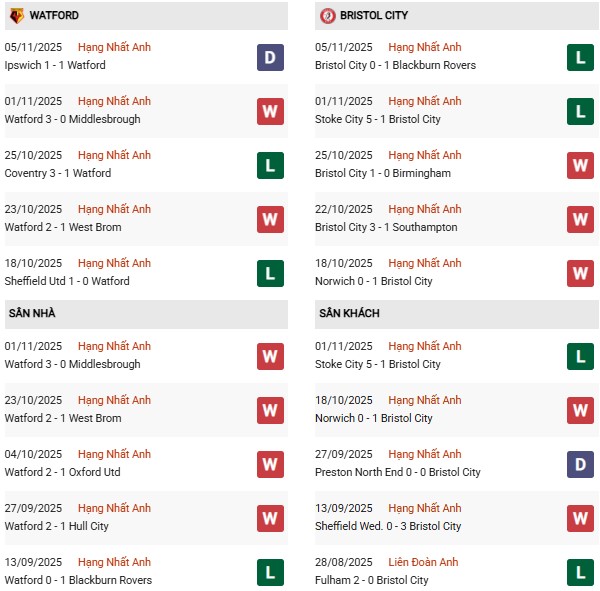Click the Watford club crest icon

click(16, 16)
